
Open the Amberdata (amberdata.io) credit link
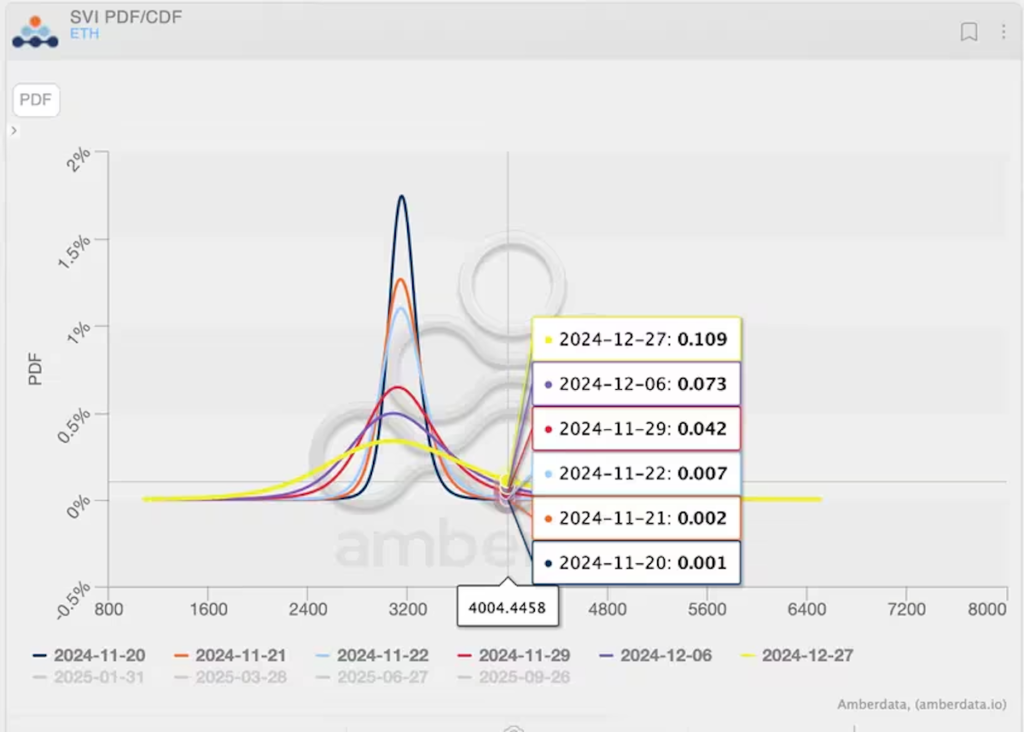tap(921, 704)
